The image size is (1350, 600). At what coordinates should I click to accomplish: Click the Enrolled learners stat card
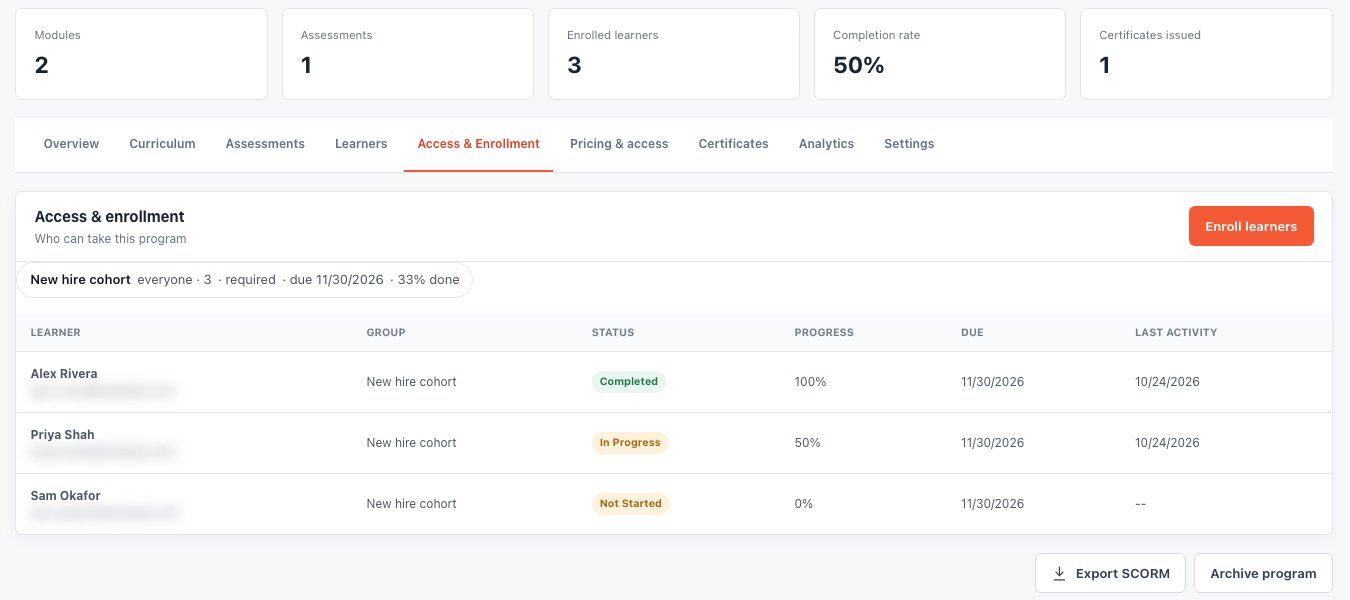coord(673,54)
